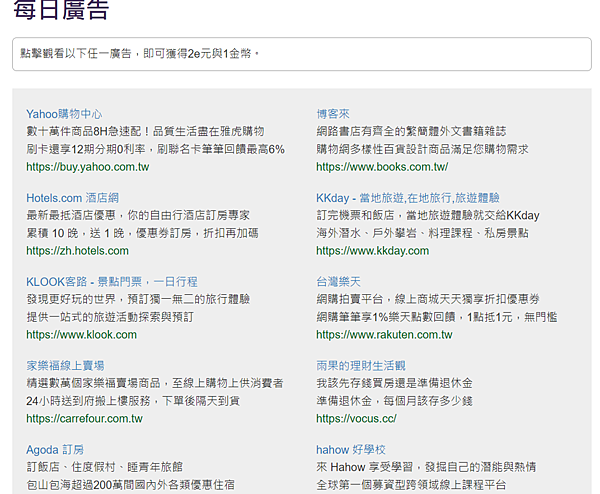Select text 網購筆筆享1%樂天點數回饋

386,317
